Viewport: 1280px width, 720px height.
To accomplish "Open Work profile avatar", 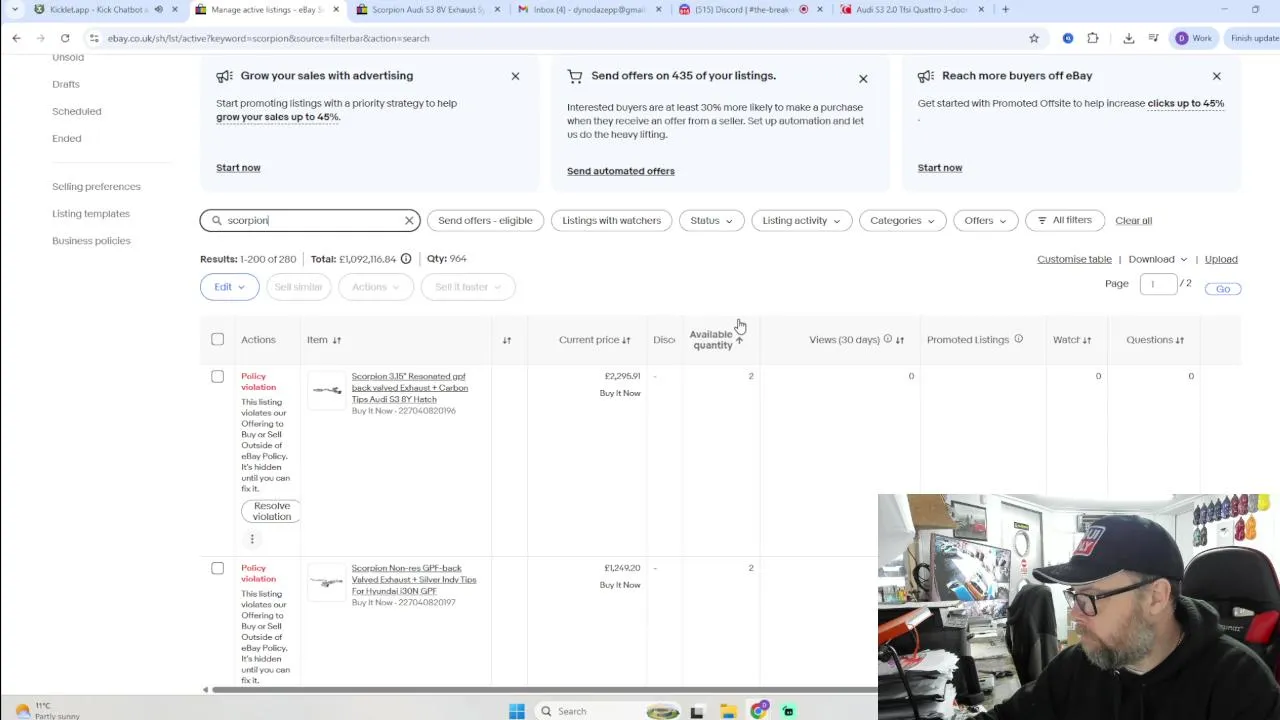I will tap(1194, 38).
